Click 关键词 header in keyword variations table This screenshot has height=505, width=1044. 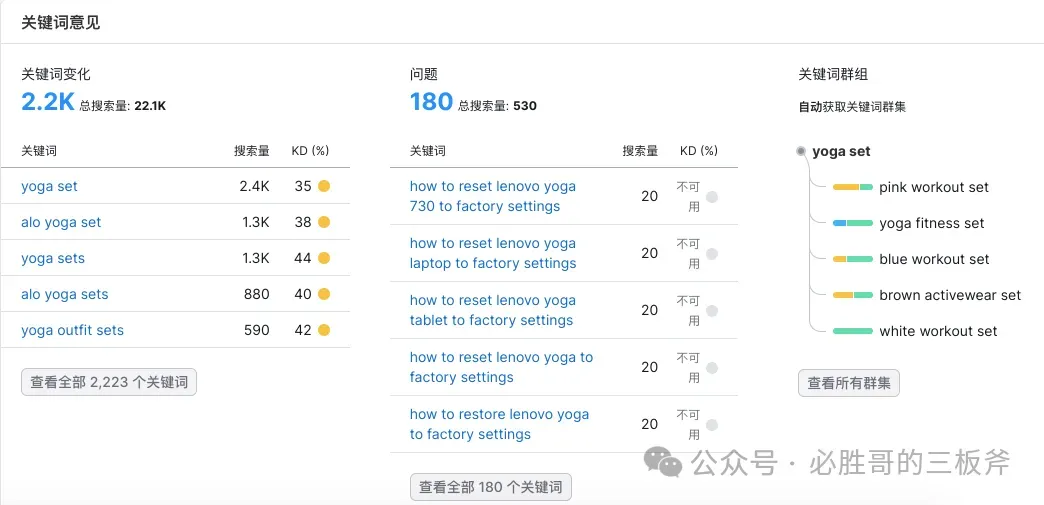pyautogui.click(x=39, y=151)
